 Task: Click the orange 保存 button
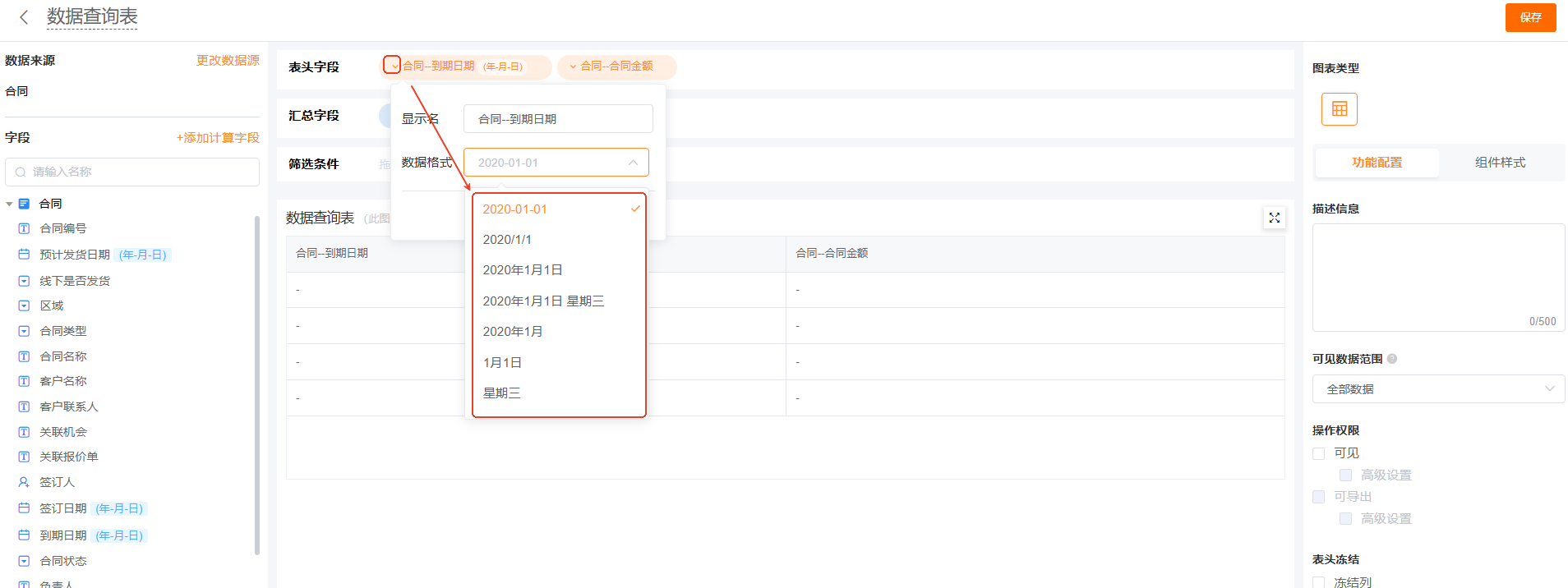(1530, 17)
